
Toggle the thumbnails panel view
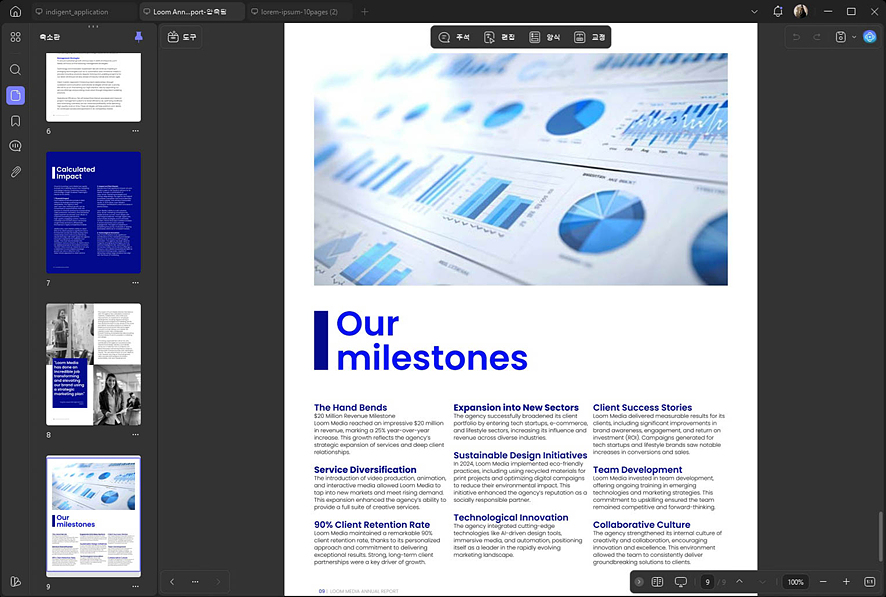coord(15,95)
